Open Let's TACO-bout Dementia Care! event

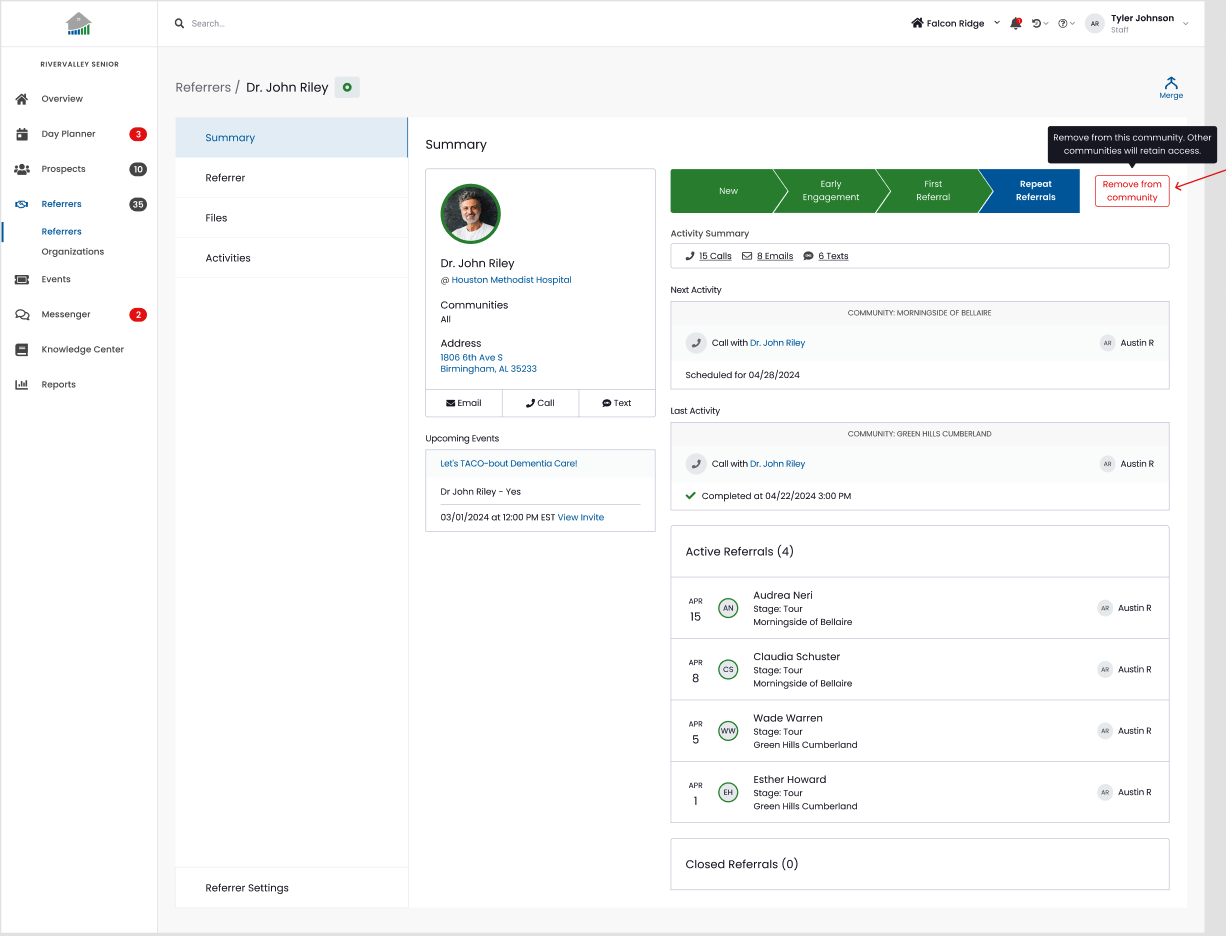click(508, 464)
